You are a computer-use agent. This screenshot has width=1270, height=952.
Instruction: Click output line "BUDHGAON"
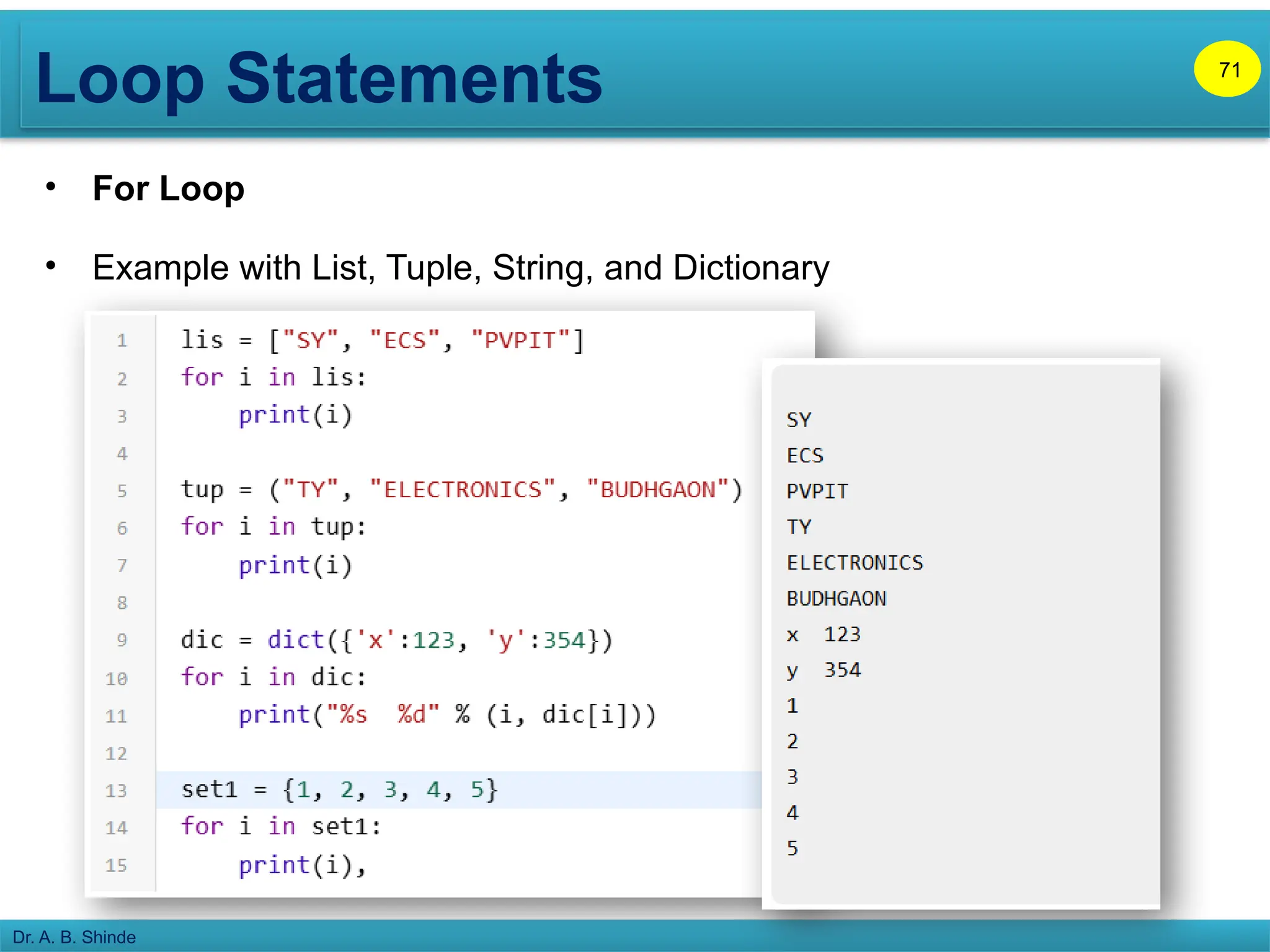[837, 599]
